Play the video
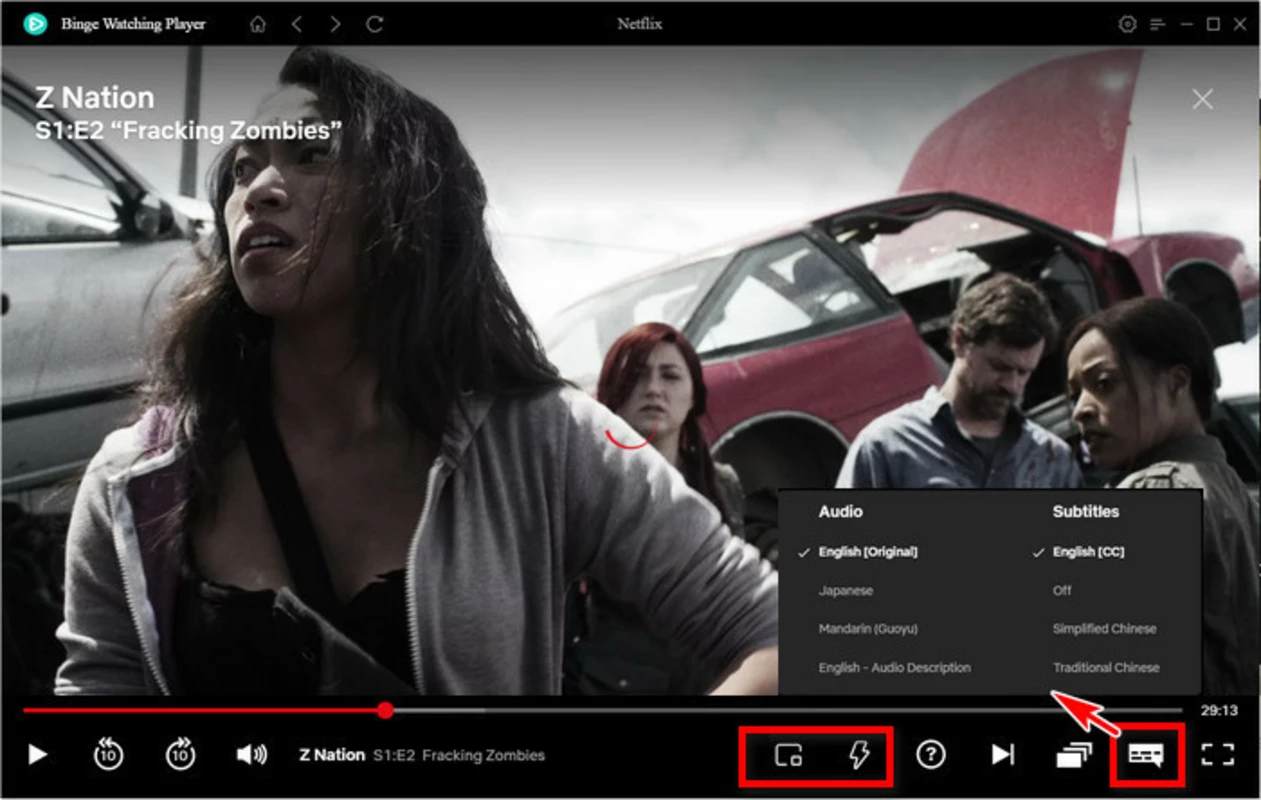 (38, 755)
